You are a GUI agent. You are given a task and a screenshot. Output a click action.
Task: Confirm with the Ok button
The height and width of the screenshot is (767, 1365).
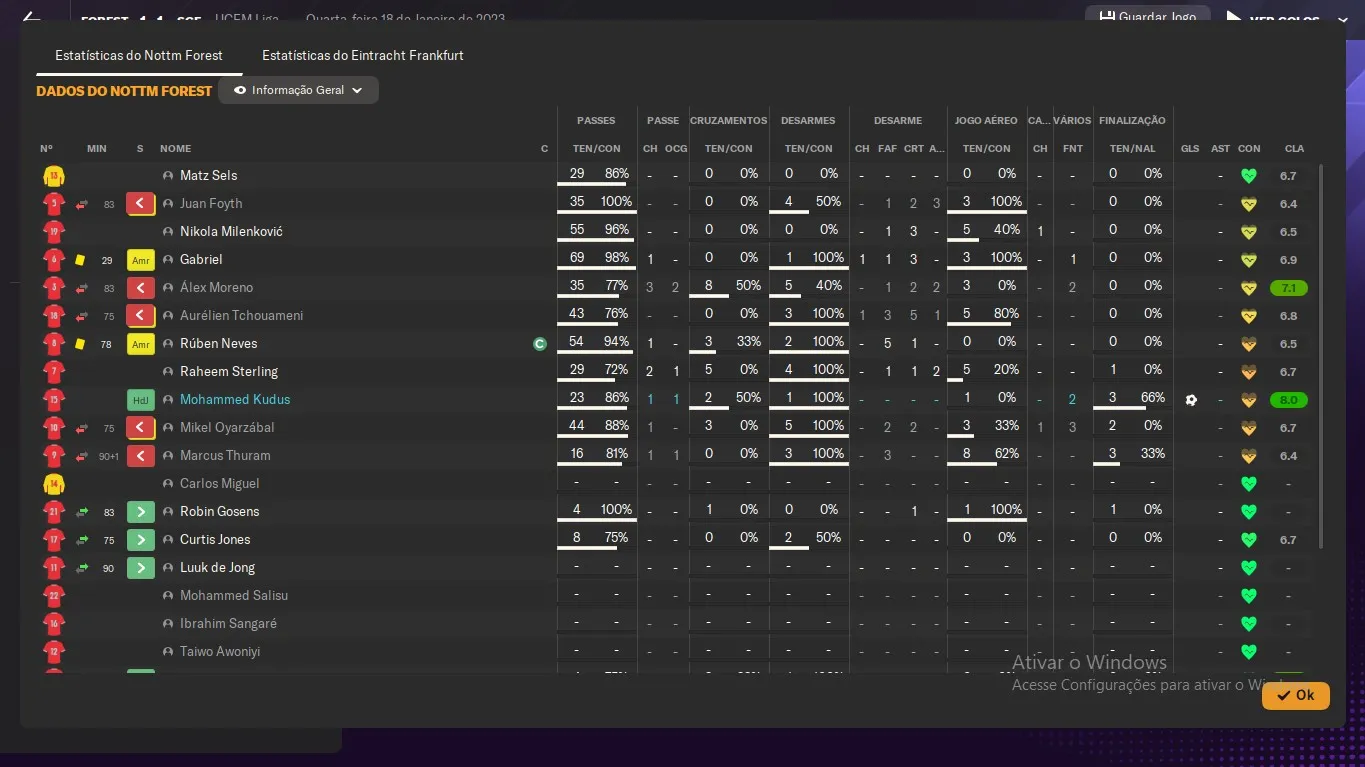(1296, 695)
